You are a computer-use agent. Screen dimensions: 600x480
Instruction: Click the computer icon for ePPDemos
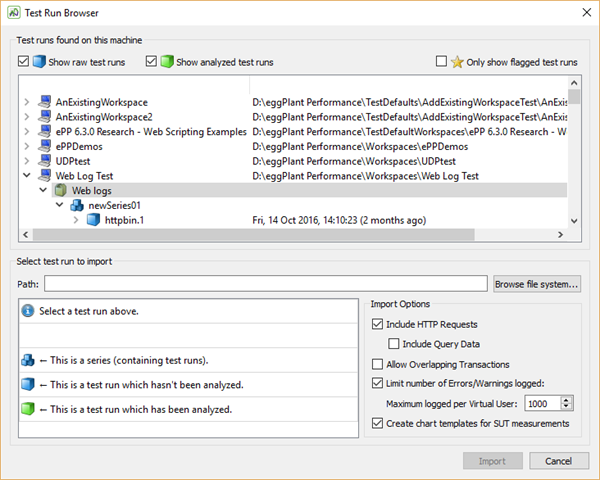click(44, 146)
